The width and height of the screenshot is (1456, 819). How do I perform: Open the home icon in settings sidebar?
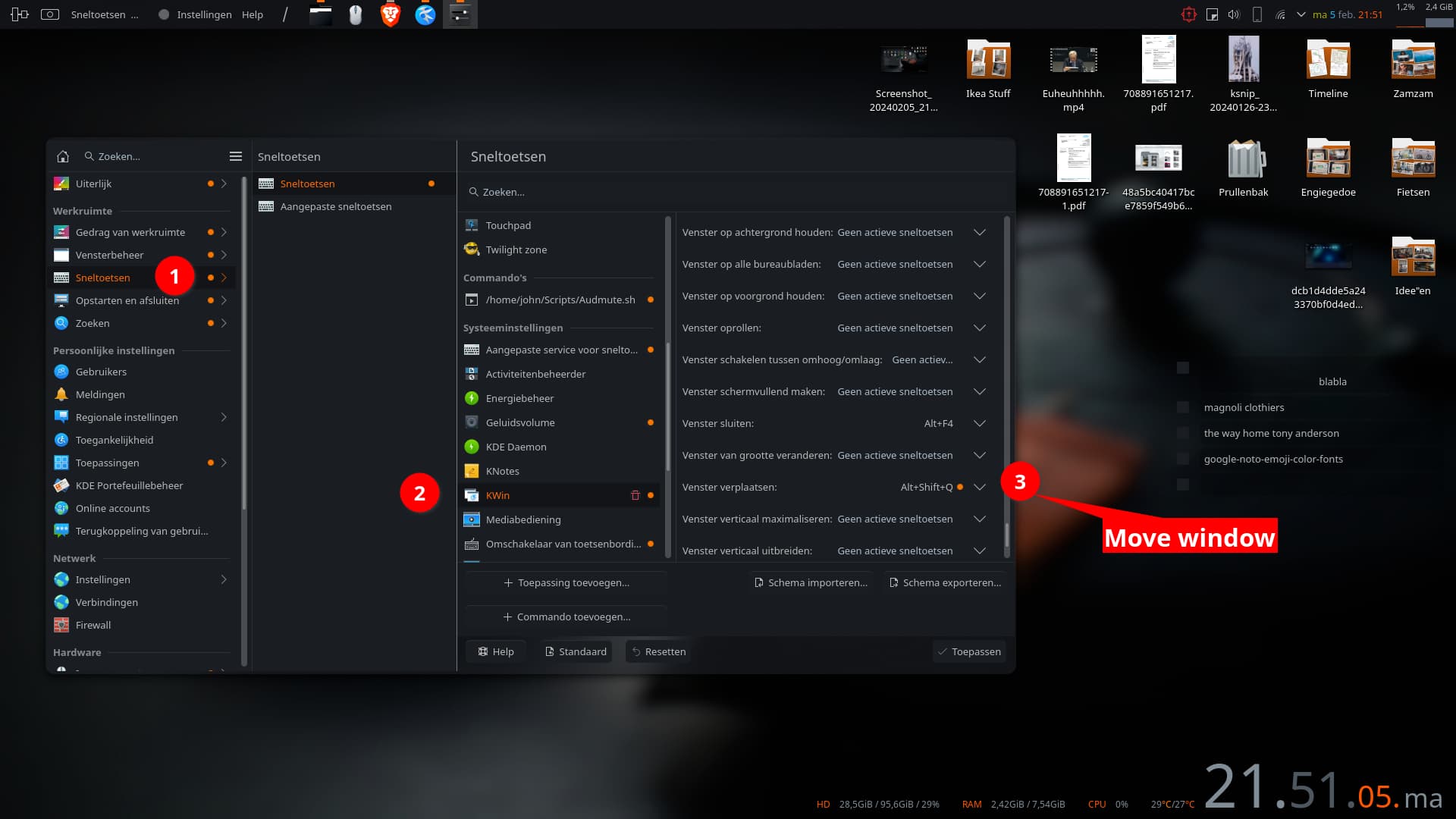pos(62,156)
